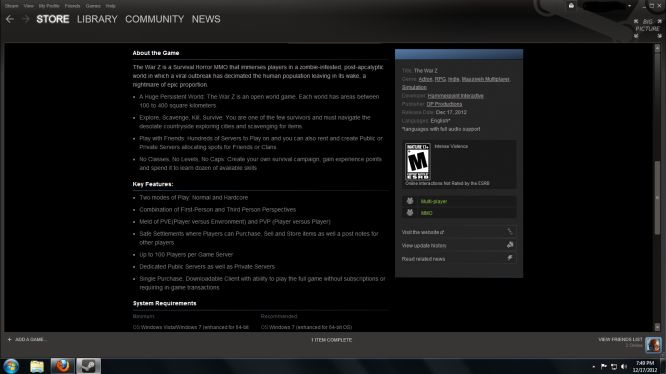Click the Up to 100 Players per Game Server line
Screen dimensions: 666x374
186,255
